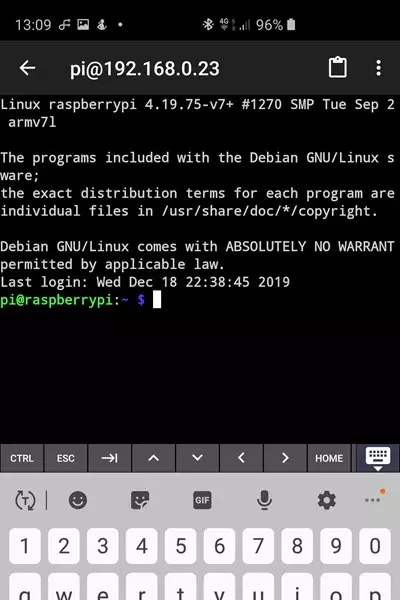The image size is (400, 600).
Task: Tap the ESC key button
Action: [65, 458]
